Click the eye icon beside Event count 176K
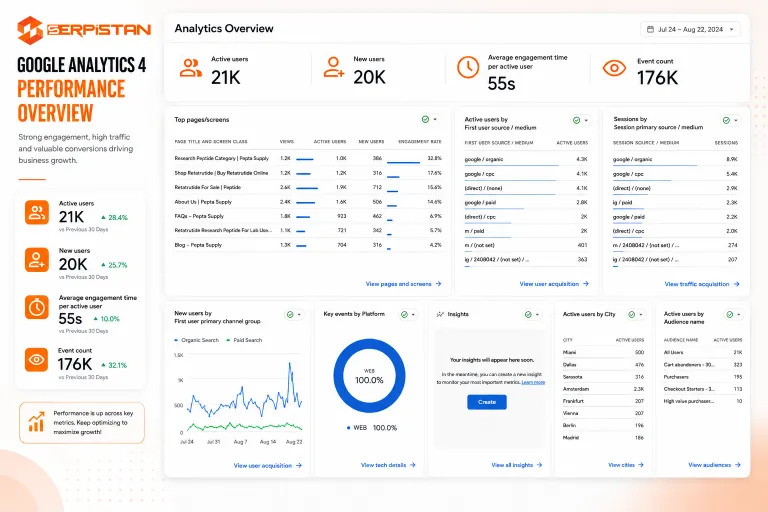 [x=614, y=68]
